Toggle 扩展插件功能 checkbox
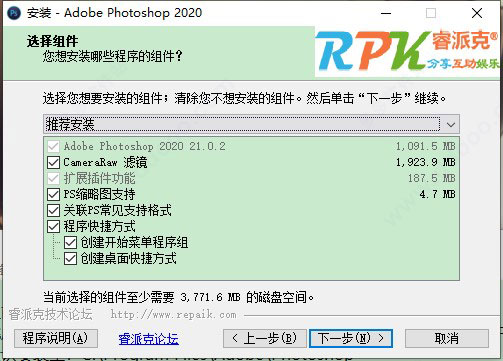 53,178
